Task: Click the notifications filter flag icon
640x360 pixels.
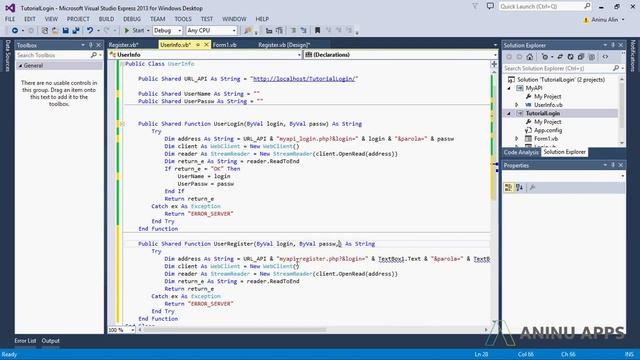Action: (x=475, y=6)
